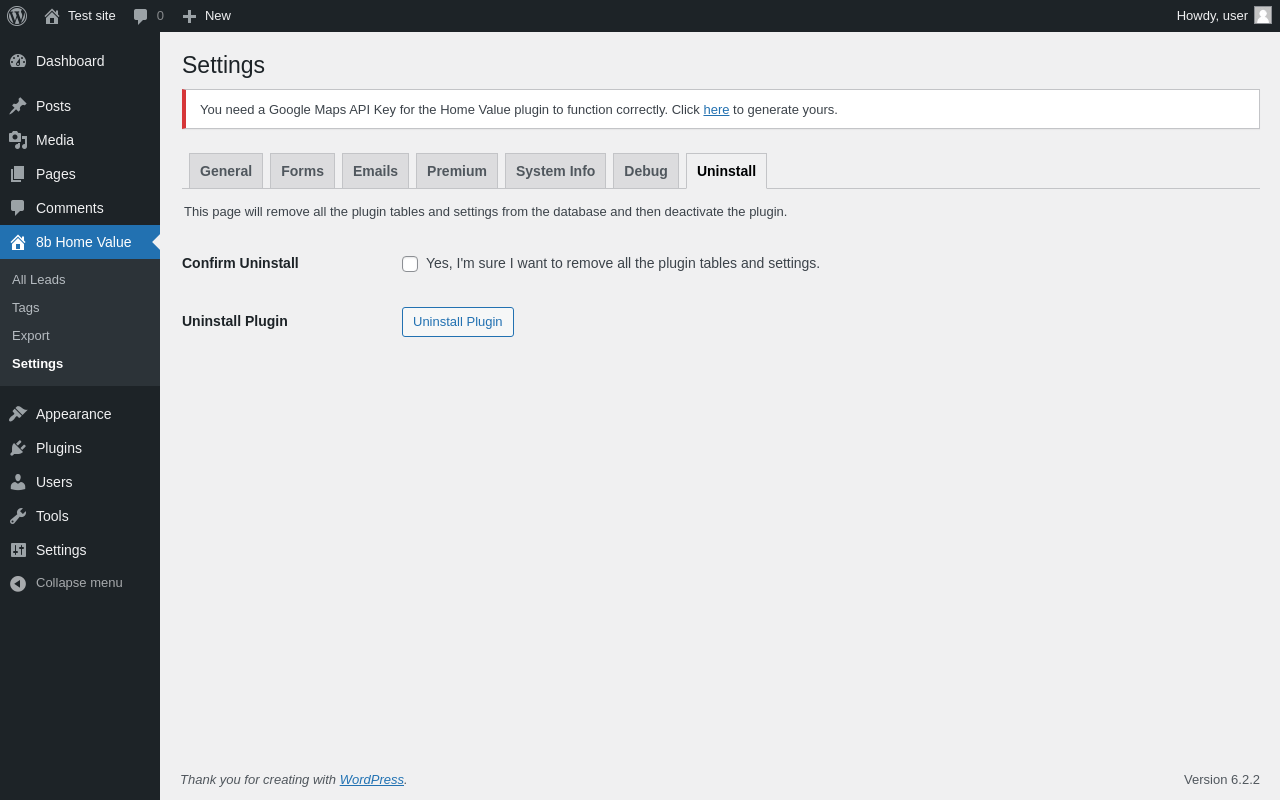Click the Dashboard menu label
1280x800 pixels.
point(70,61)
